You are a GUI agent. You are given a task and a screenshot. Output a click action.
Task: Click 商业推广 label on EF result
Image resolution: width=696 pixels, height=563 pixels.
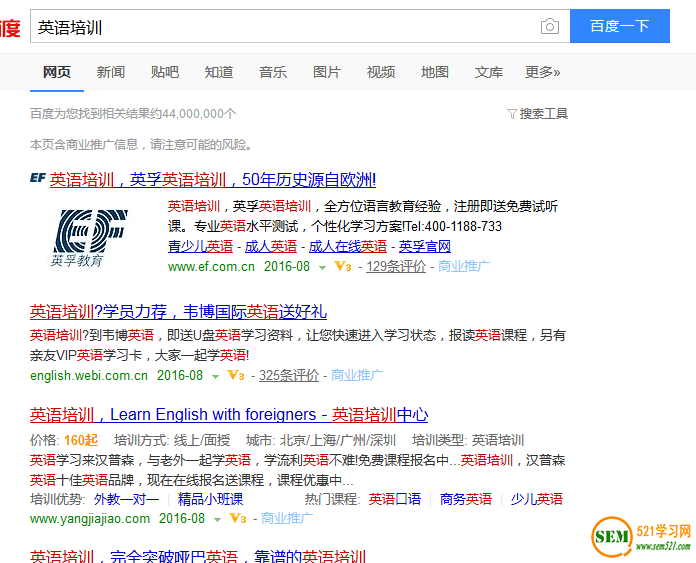(x=464, y=266)
